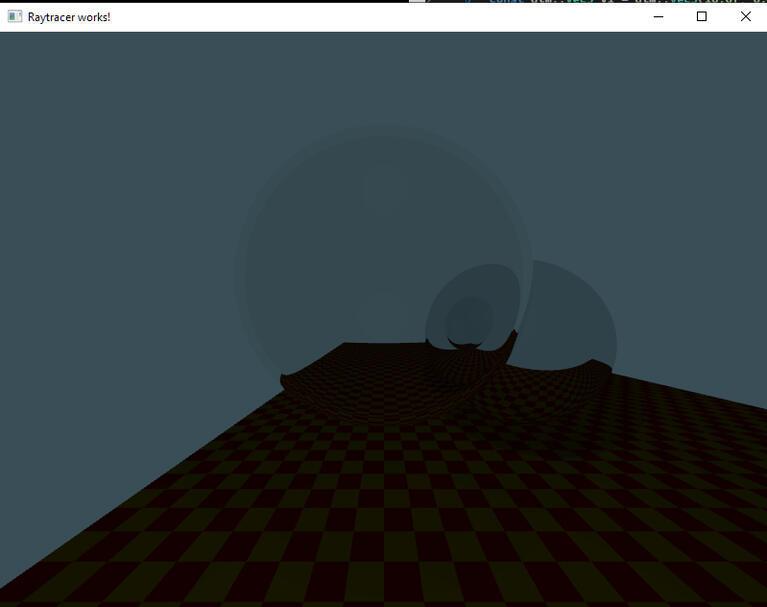The width and height of the screenshot is (767, 607).
Task: Close the Raytracer works! window
Action: pyautogui.click(x=745, y=17)
